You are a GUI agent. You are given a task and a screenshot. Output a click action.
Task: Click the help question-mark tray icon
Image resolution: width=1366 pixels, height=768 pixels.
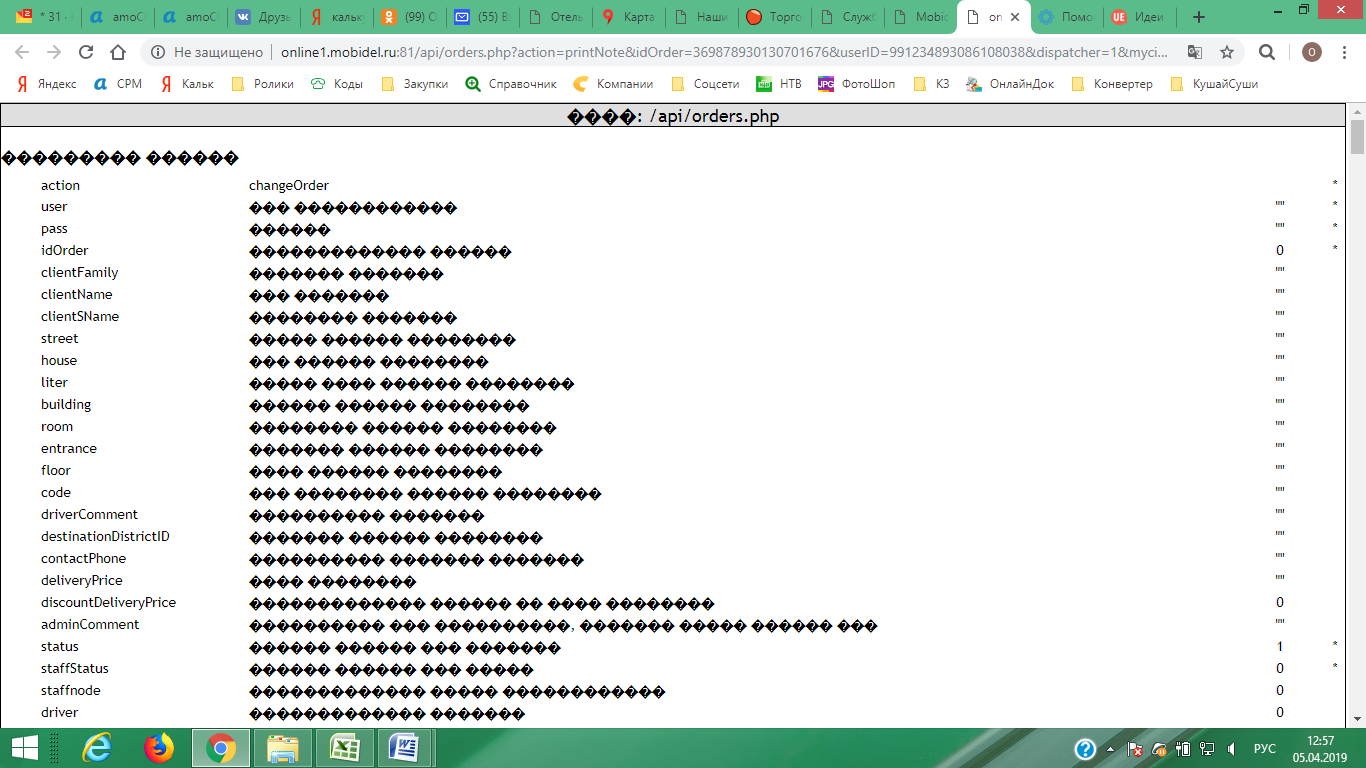tap(1085, 749)
